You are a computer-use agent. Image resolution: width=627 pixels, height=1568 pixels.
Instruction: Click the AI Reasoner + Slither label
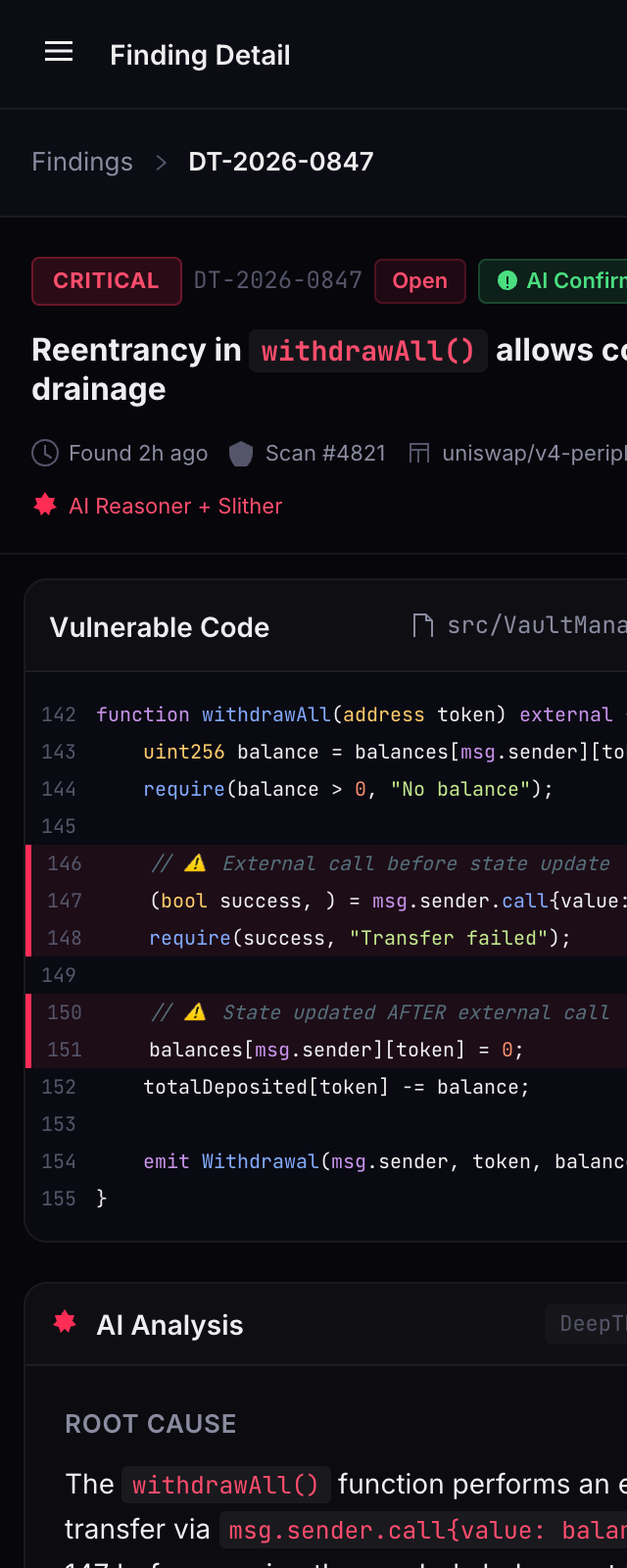click(175, 506)
